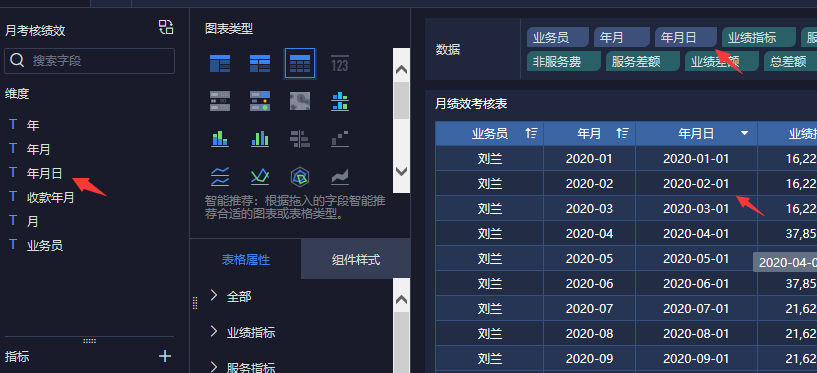
Task: Click the 业绩差额 measure pill
Action: point(722,61)
